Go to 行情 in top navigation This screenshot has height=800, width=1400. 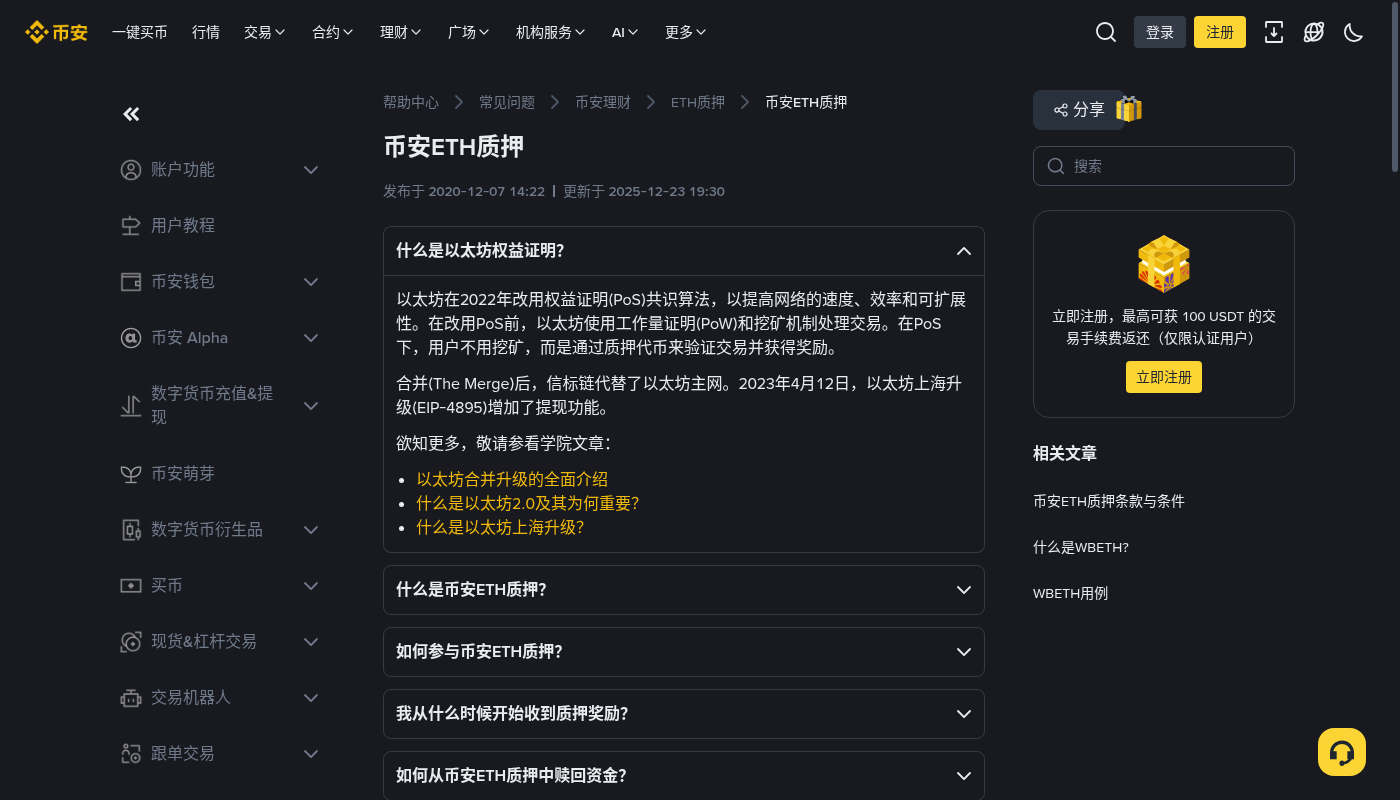(x=206, y=32)
